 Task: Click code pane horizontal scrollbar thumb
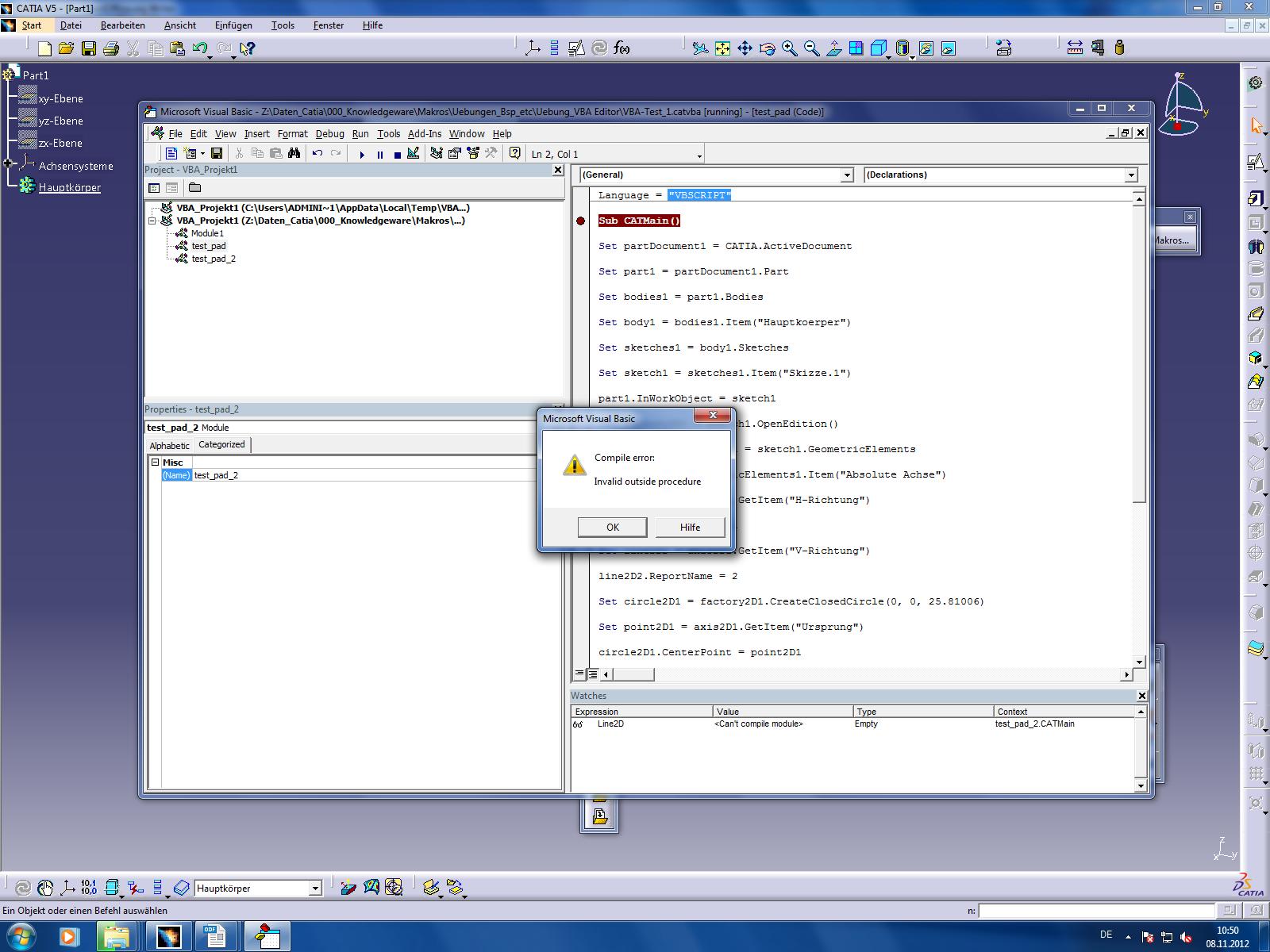[633, 674]
